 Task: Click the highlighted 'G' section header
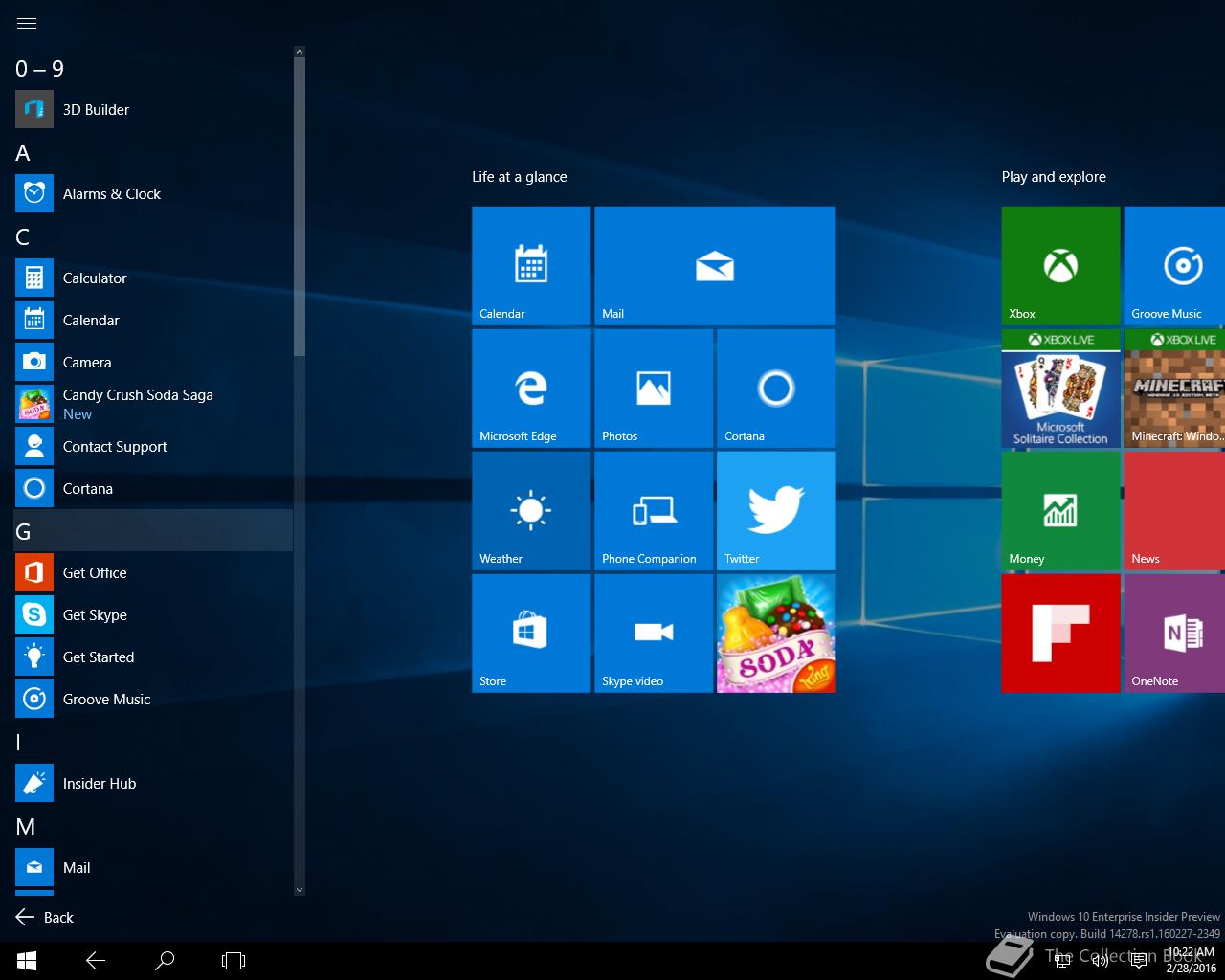click(153, 530)
